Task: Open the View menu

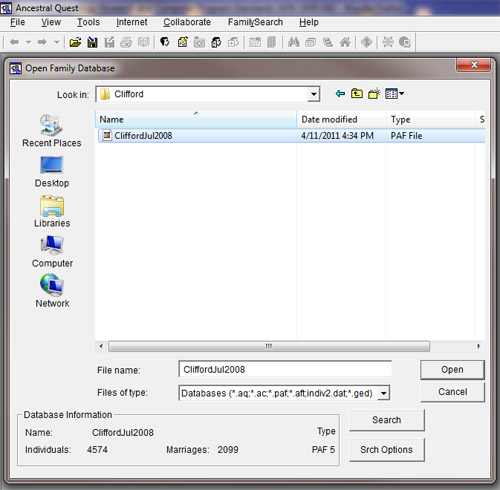Action: tap(51, 22)
